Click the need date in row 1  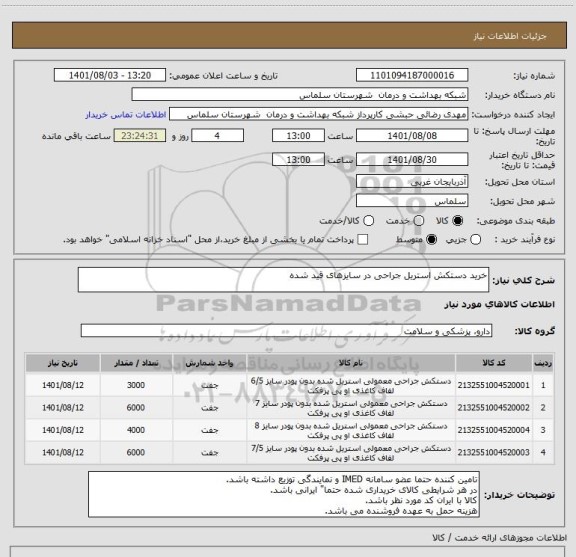(x=63, y=385)
